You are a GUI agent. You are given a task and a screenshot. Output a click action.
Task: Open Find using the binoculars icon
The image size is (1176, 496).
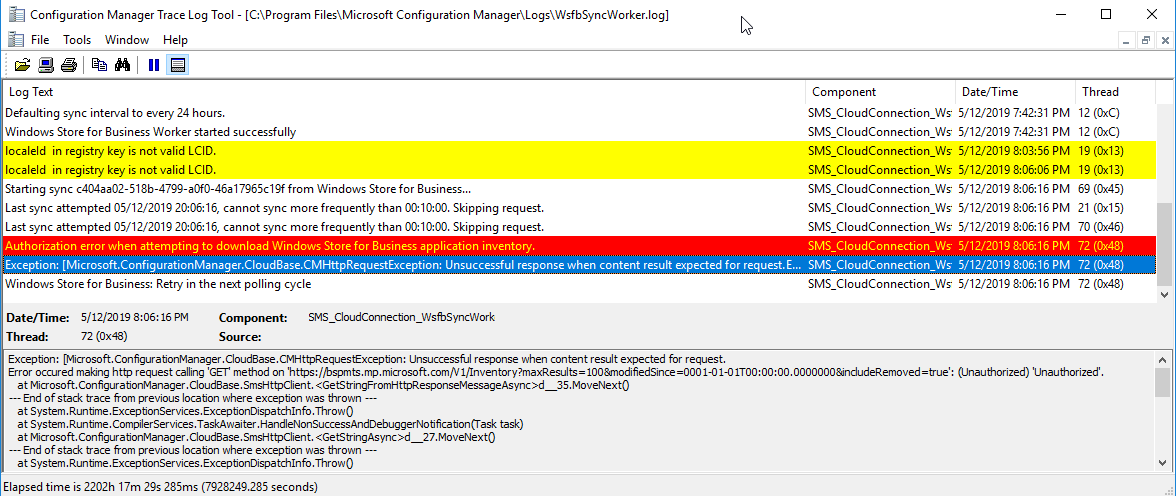[x=122, y=65]
